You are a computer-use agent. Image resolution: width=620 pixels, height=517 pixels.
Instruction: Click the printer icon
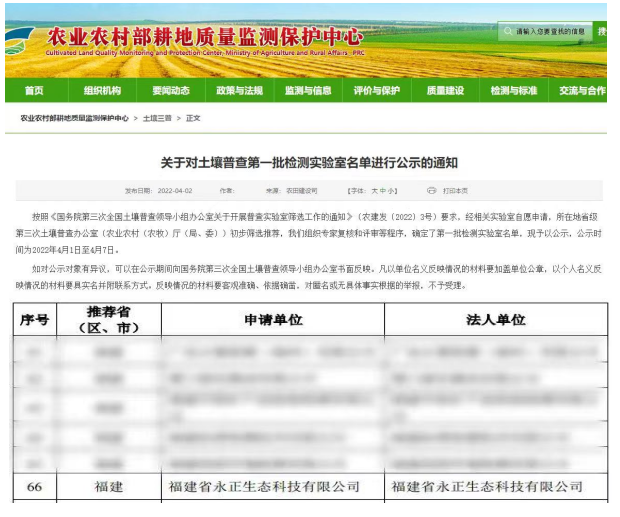click(431, 191)
